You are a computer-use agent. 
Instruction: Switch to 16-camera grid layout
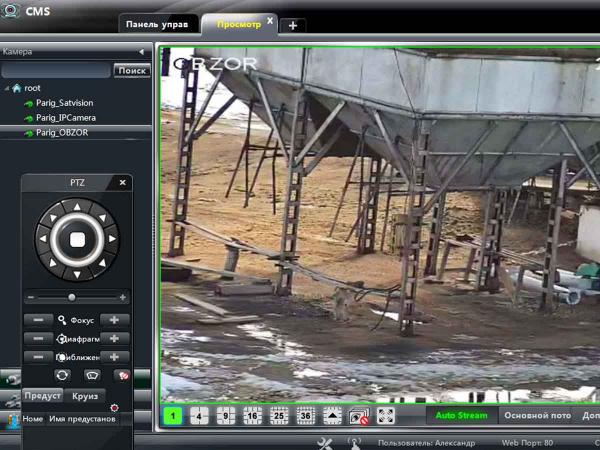click(252, 416)
